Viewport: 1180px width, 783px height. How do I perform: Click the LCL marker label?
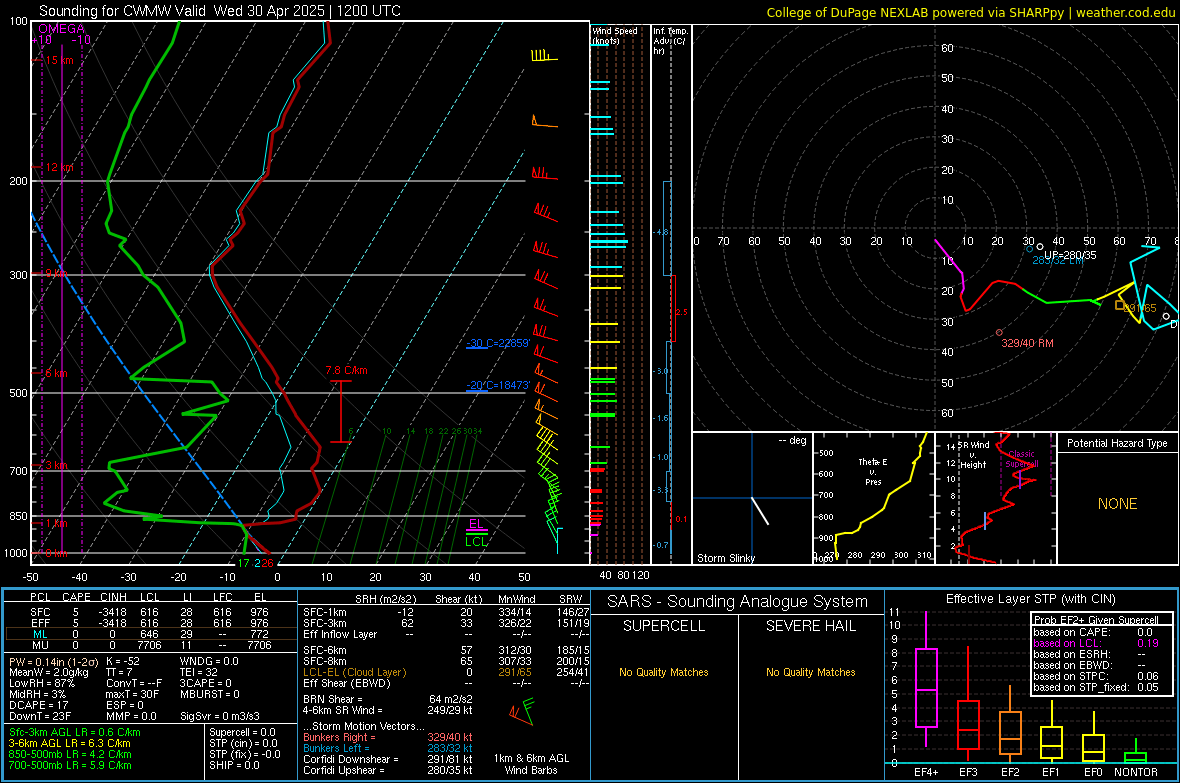click(x=476, y=541)
